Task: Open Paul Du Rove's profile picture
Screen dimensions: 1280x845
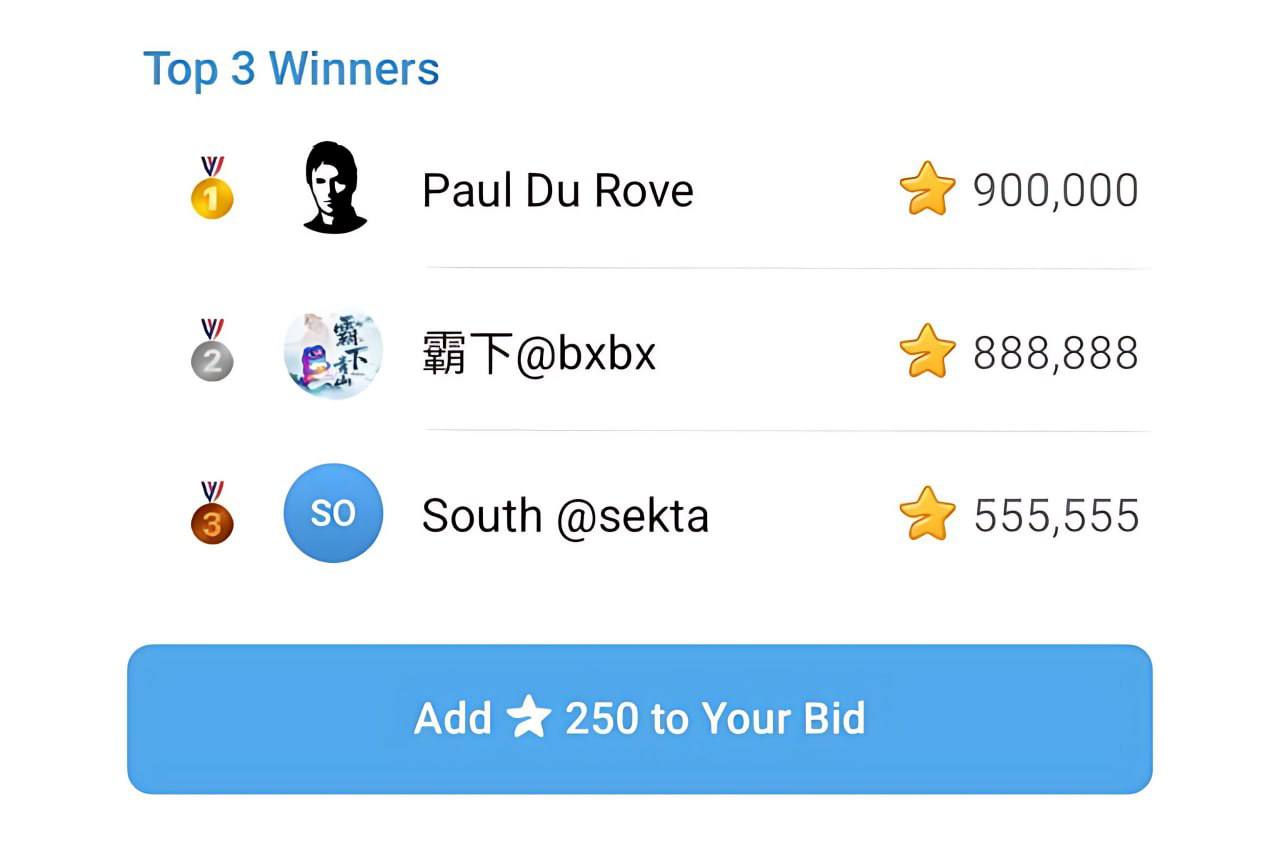Action: (334, 188)
